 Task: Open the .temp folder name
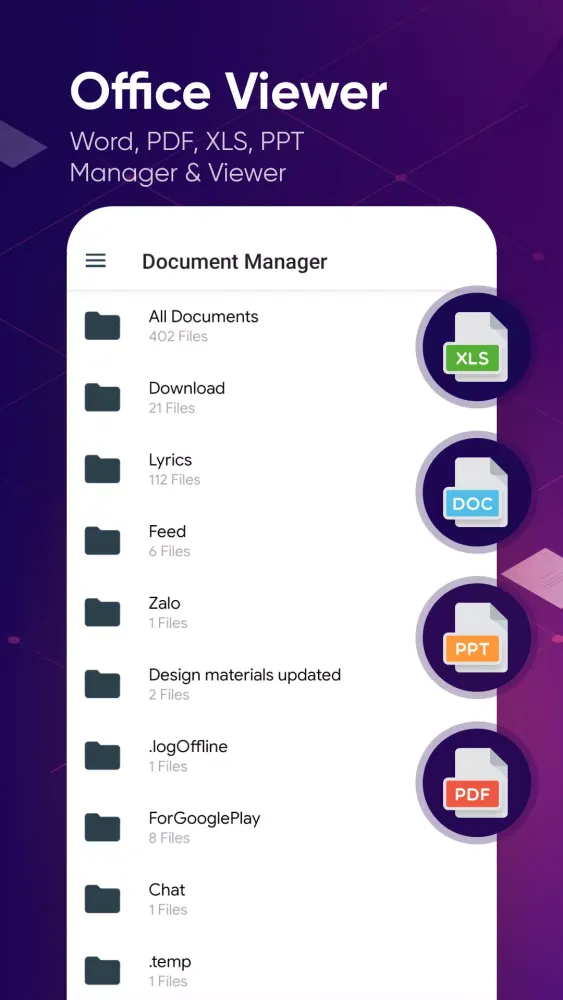click(x=170, y=961)
